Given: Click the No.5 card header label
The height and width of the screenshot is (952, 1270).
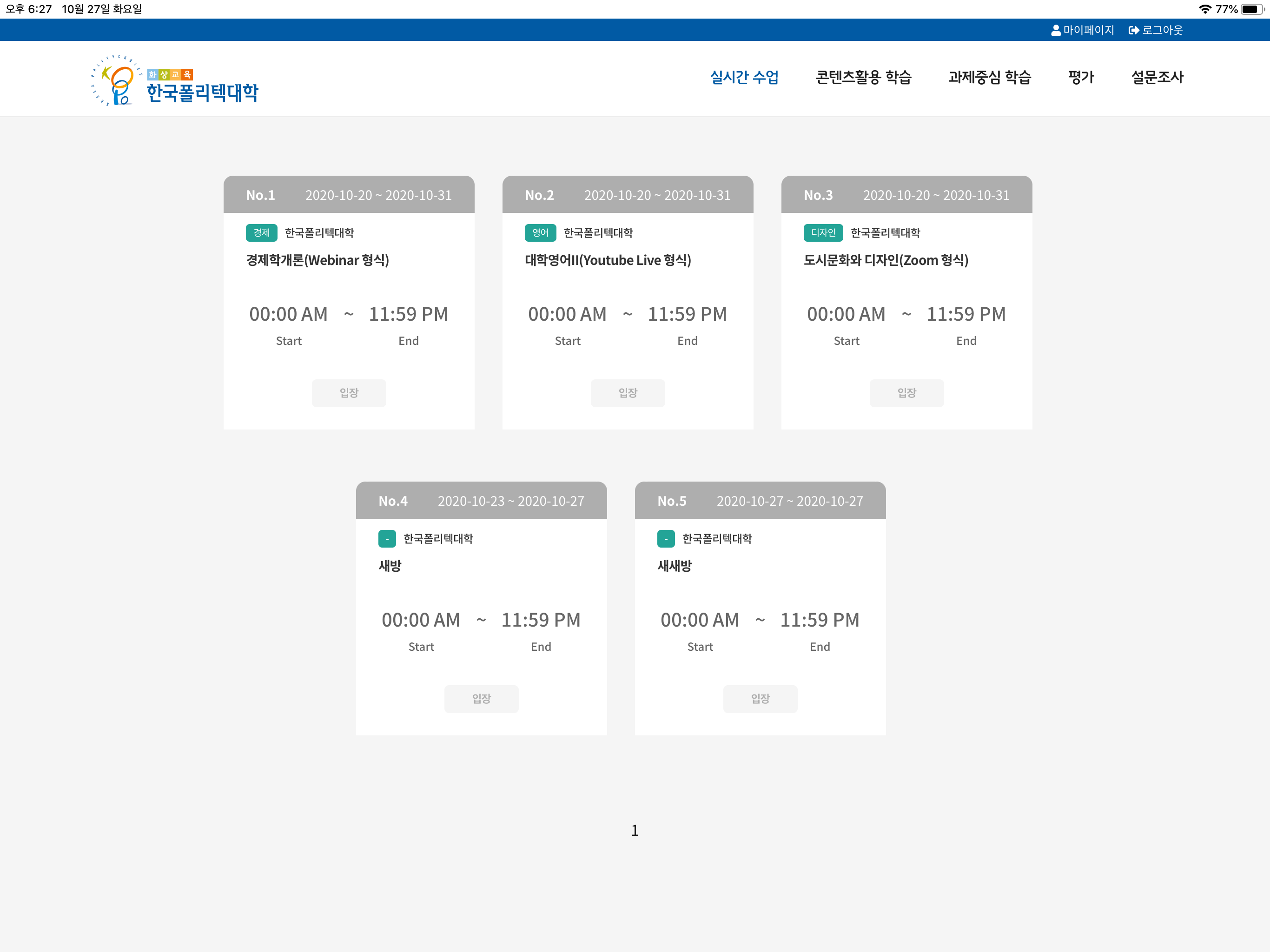Looking at the screenshot, I should pyautogui.click(x=672, y=501).
